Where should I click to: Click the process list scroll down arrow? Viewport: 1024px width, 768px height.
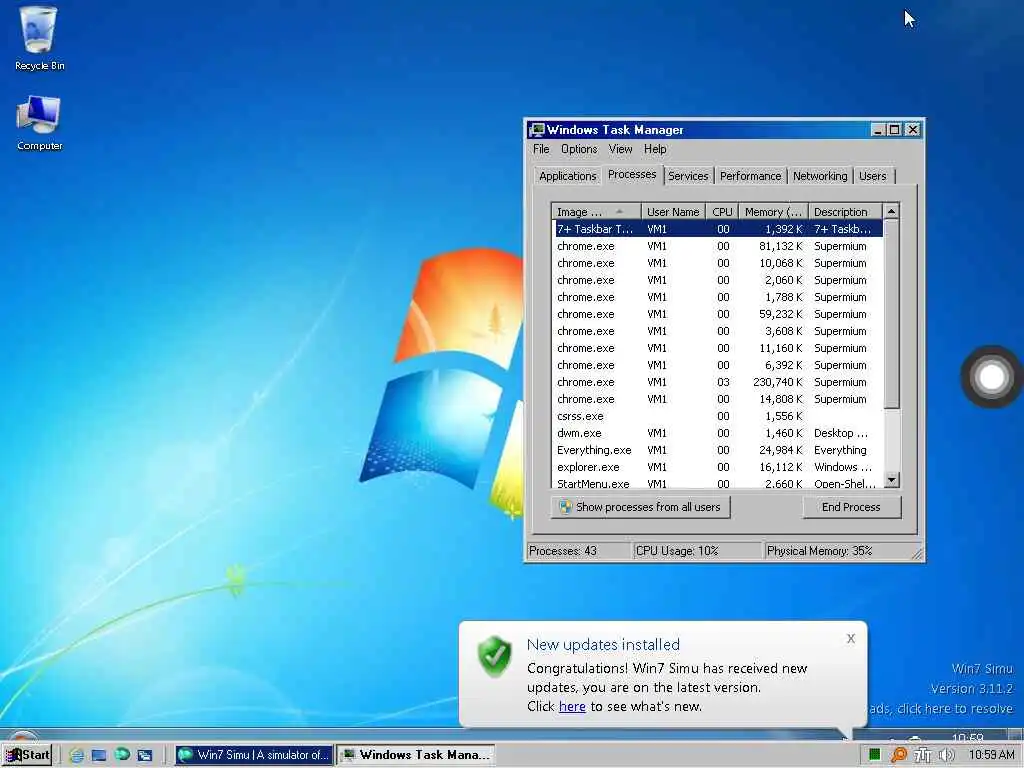[x=891, y=480]
